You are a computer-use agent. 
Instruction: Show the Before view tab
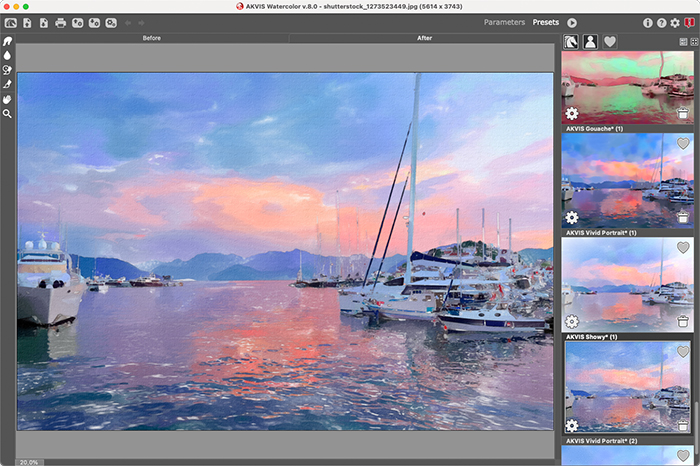pyautogui.click(x=152, y=38)
